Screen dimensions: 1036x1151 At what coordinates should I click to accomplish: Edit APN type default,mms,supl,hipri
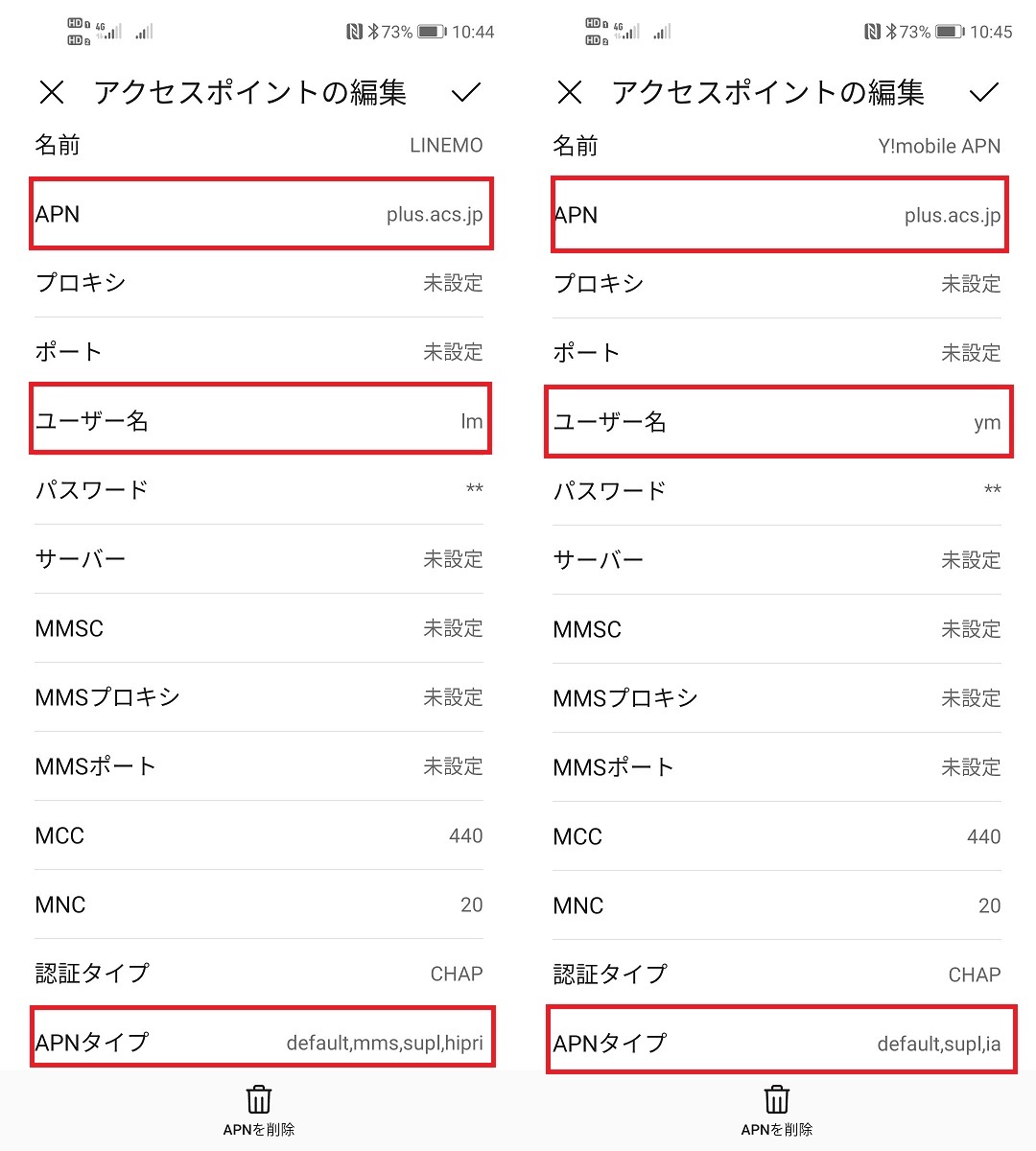(x=259, y=1042)
